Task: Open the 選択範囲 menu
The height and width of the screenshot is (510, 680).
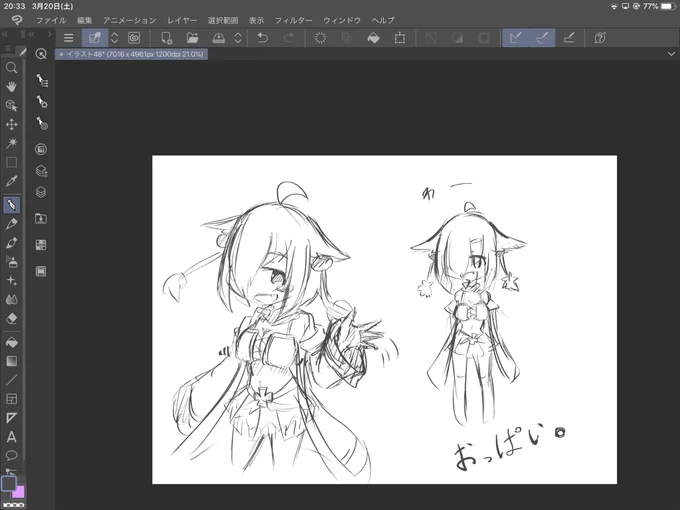Action: (x=223, y=20)
